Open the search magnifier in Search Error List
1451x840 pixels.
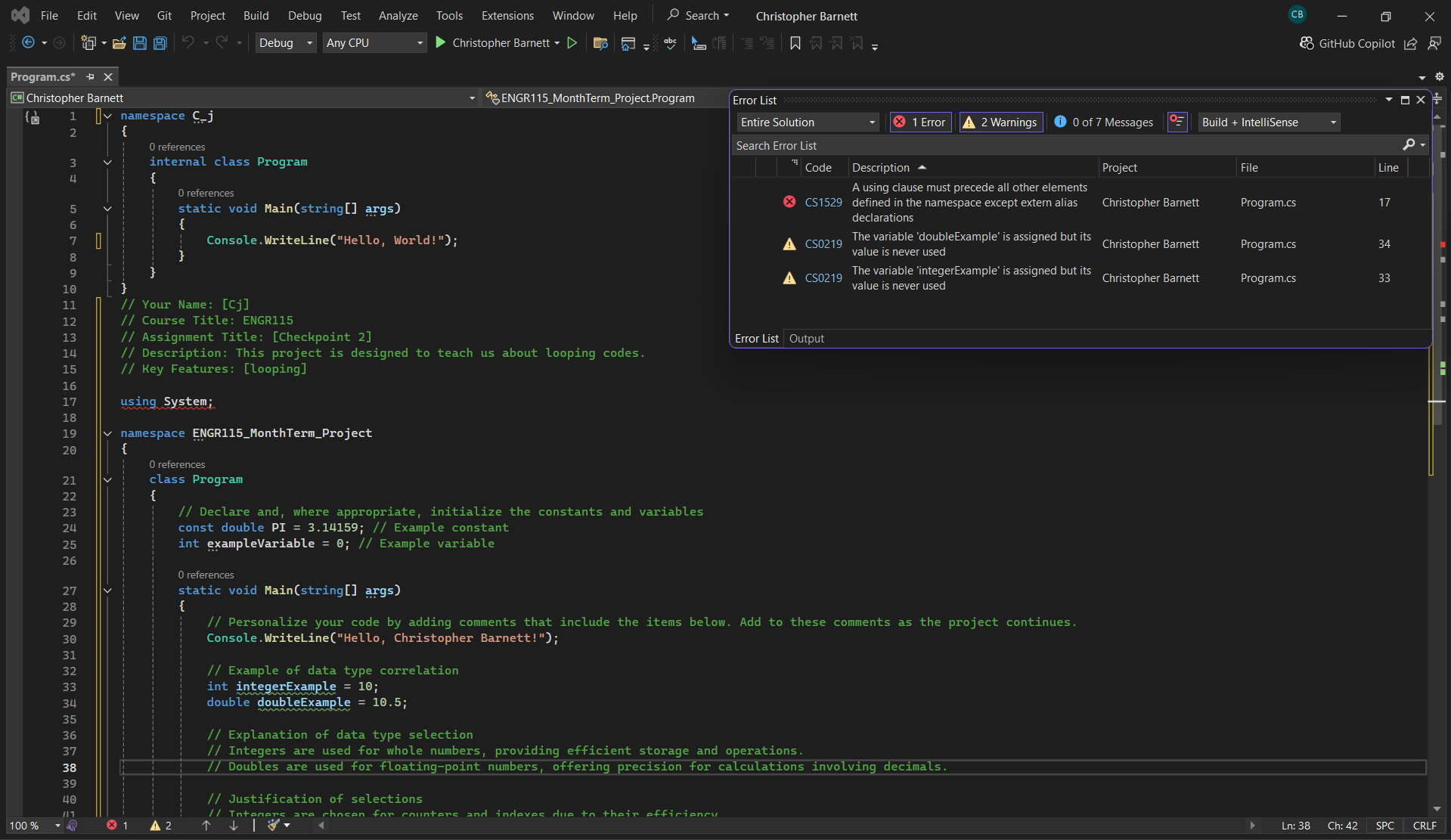(x=1409, y=144)
